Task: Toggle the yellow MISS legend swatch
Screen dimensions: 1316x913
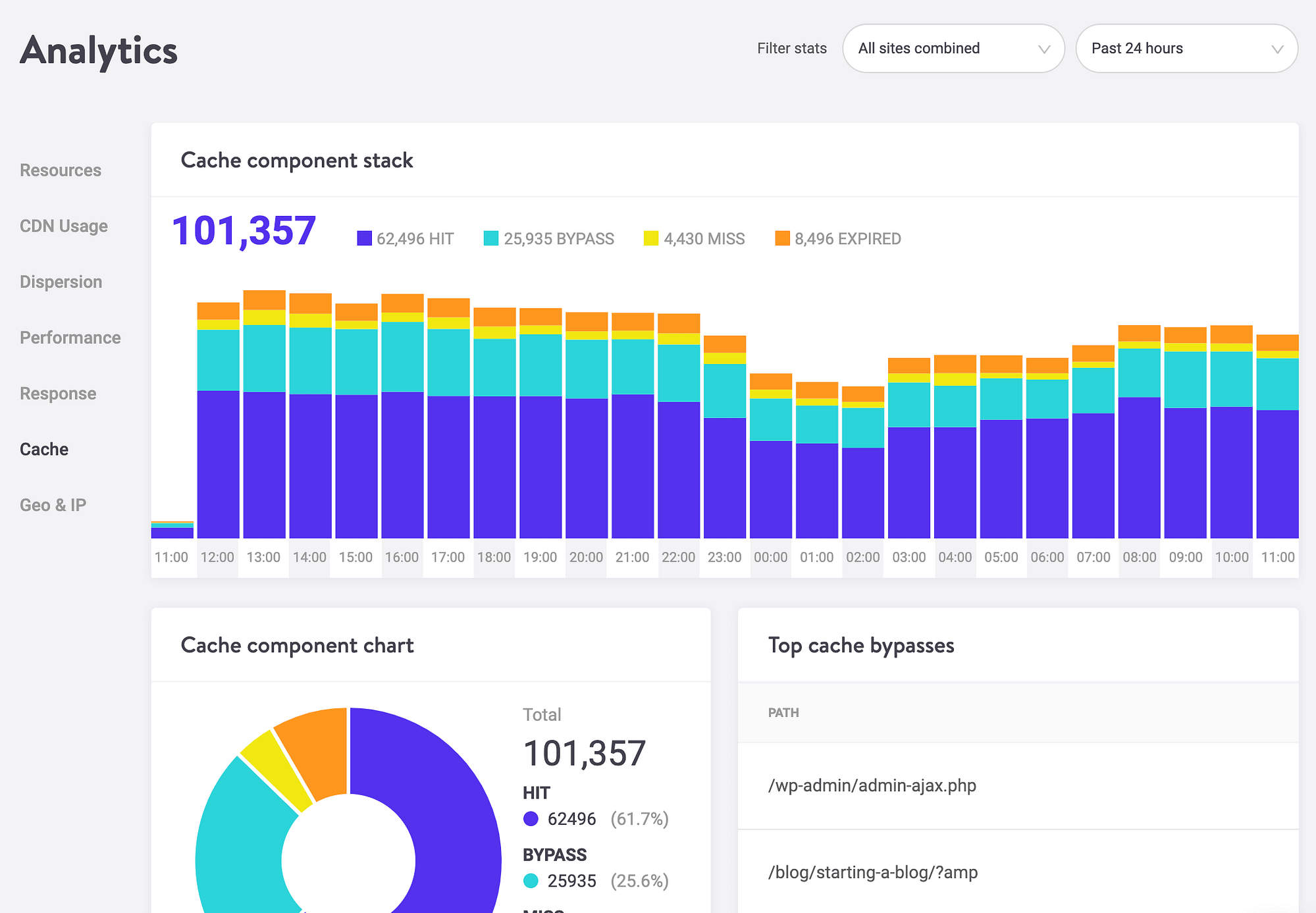Action: [651, 238]
